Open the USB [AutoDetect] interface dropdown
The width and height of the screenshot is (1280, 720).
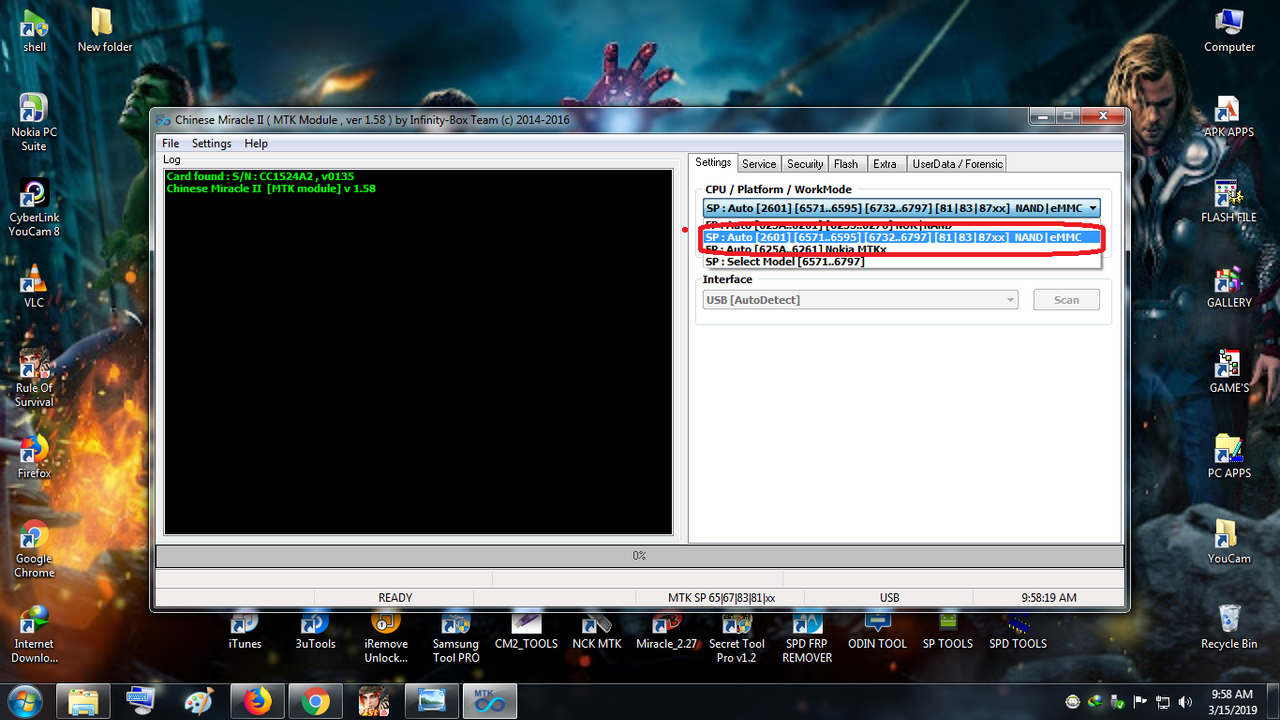pyautogui.click(x=860, y=300)
